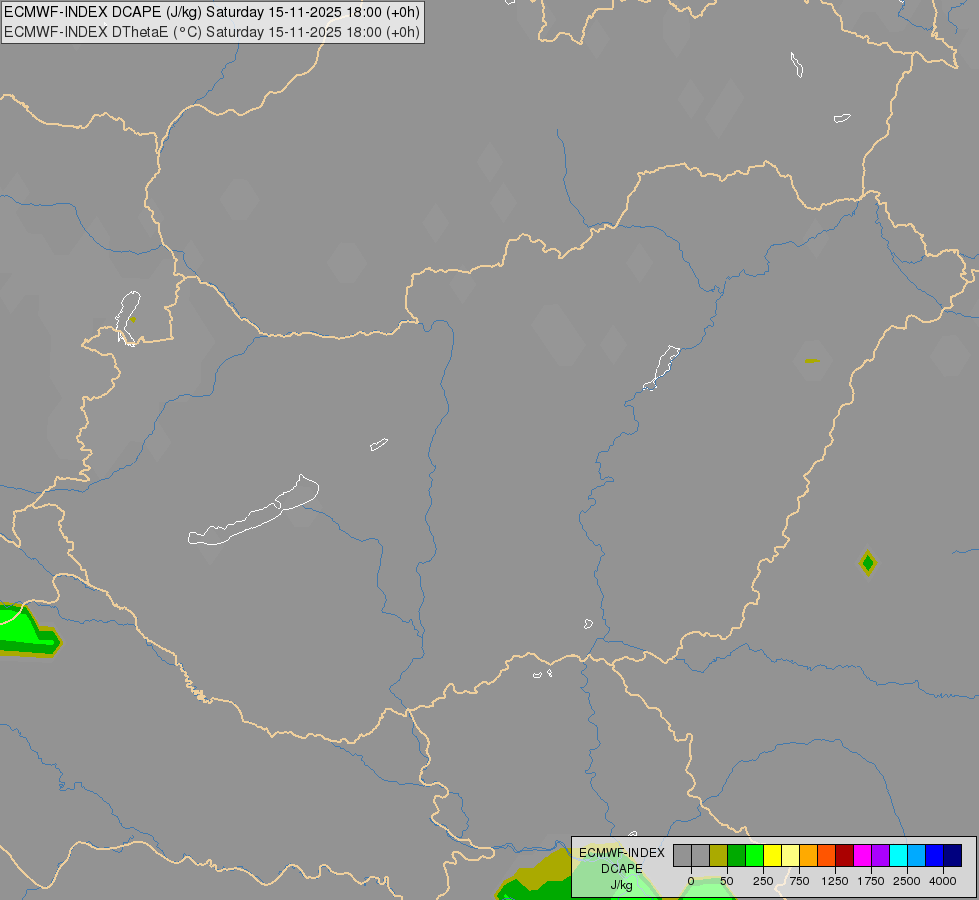Click the legend value 0
The height and width of the screenshot is (900, 979).
[x=691, y=881]
